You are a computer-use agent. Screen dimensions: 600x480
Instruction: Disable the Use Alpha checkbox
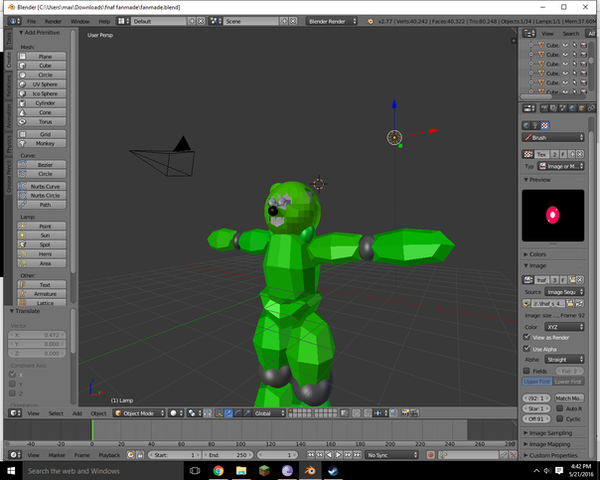(x=528, y=349)
